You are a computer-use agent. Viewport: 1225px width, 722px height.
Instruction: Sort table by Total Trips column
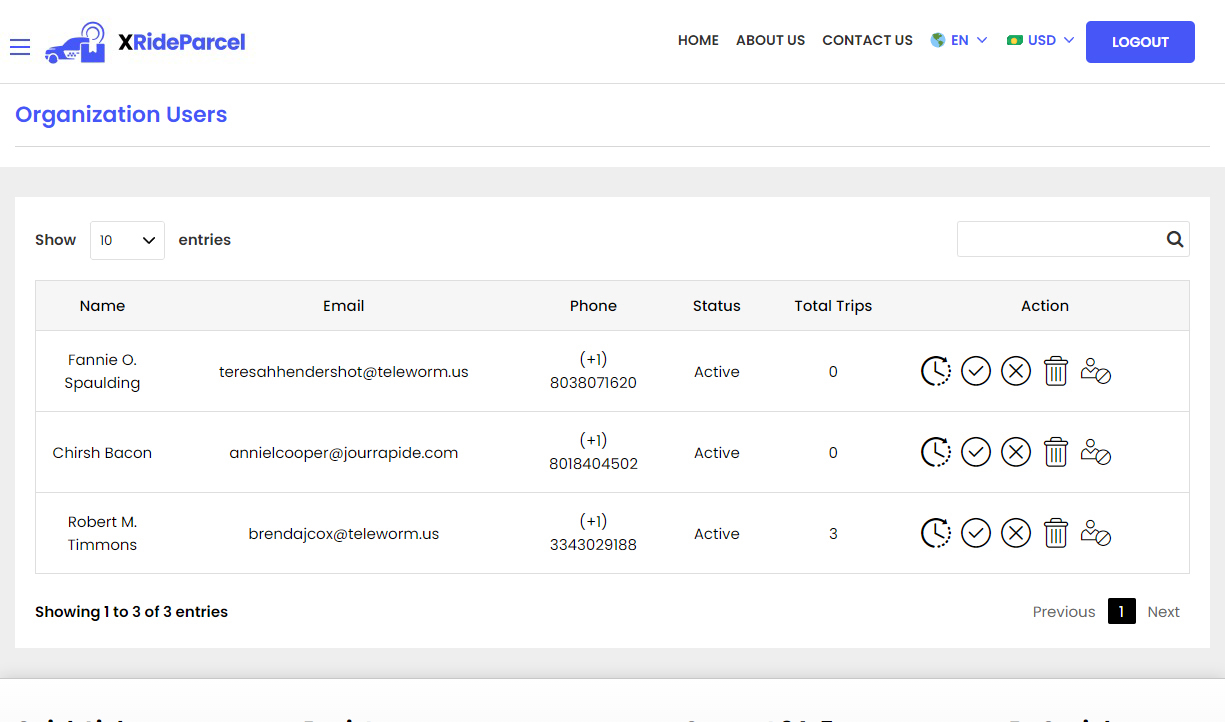(x=833, y=306)
